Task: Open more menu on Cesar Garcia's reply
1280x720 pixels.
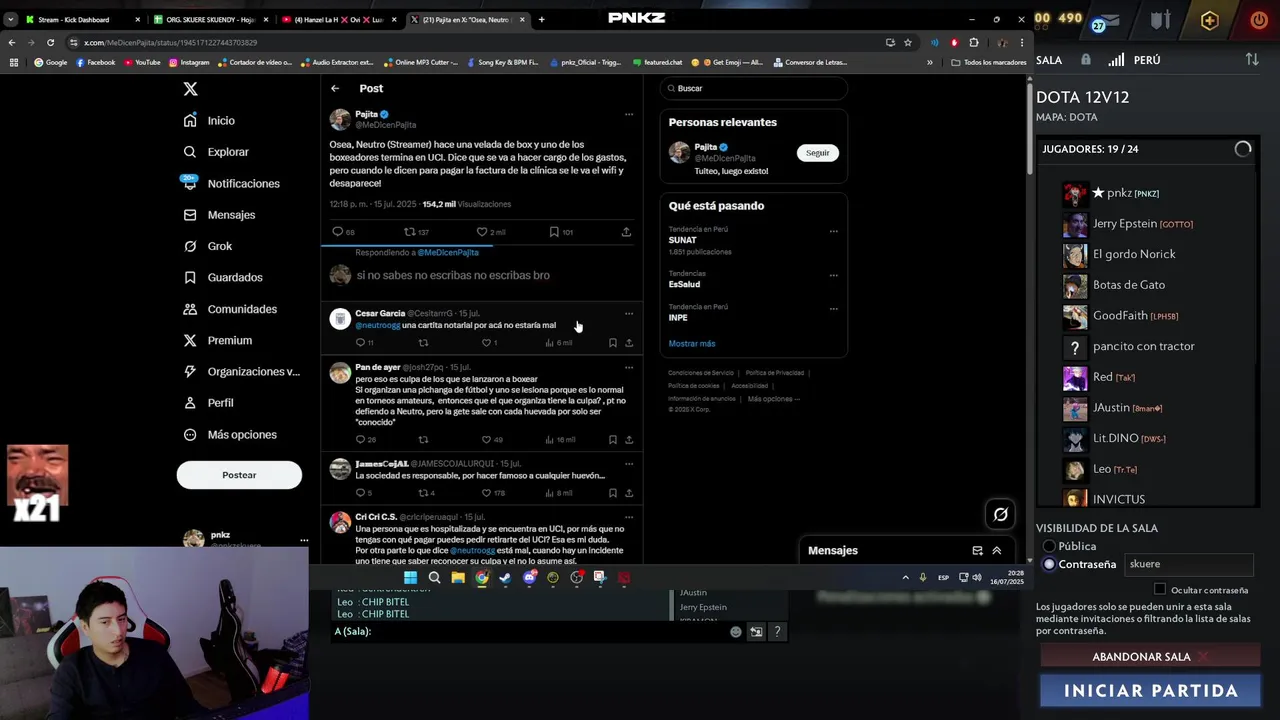Action: 629,313
